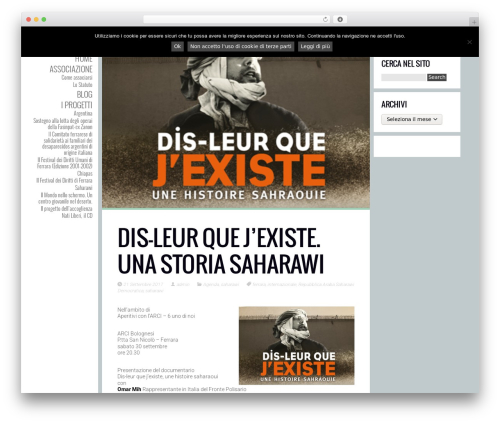Open Sostegno alla lotta degli operai link
500x423 pixels.
63,124
